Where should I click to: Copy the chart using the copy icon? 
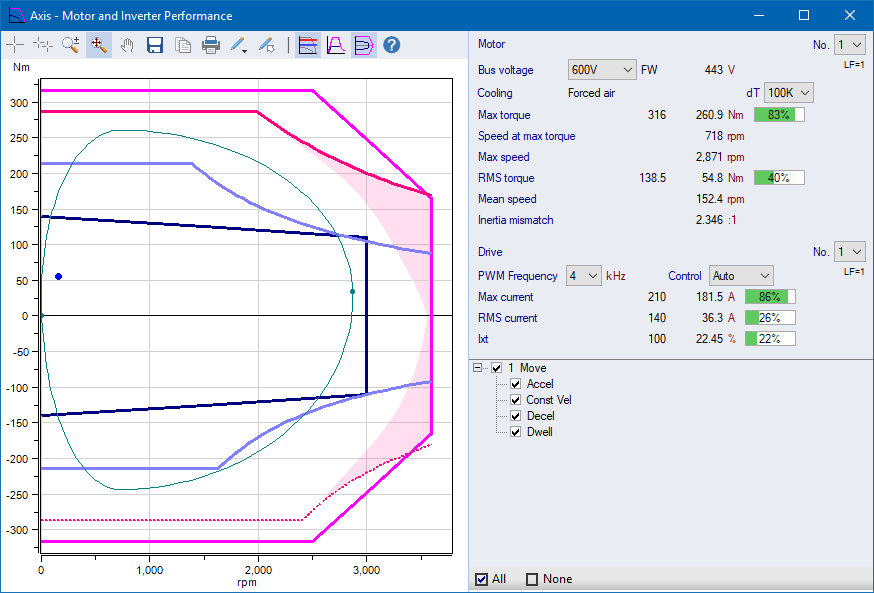coord(183,44)
